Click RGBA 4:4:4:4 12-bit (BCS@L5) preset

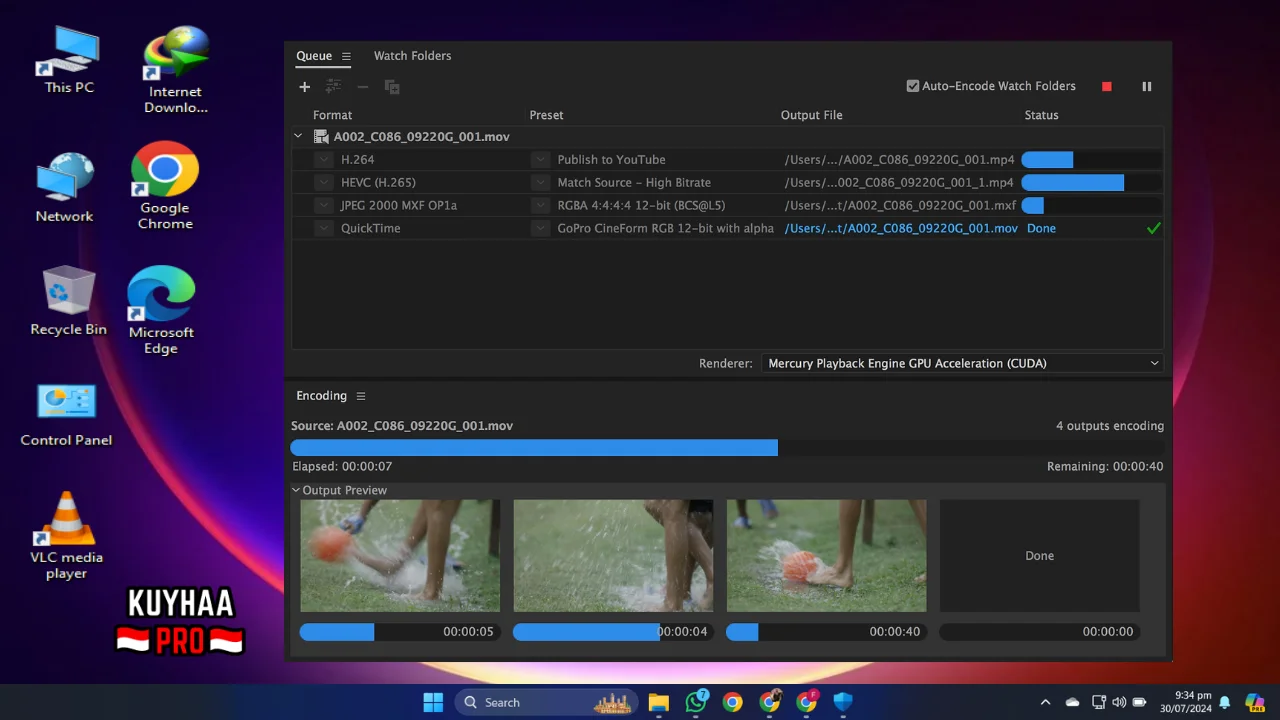coord(641,206)
